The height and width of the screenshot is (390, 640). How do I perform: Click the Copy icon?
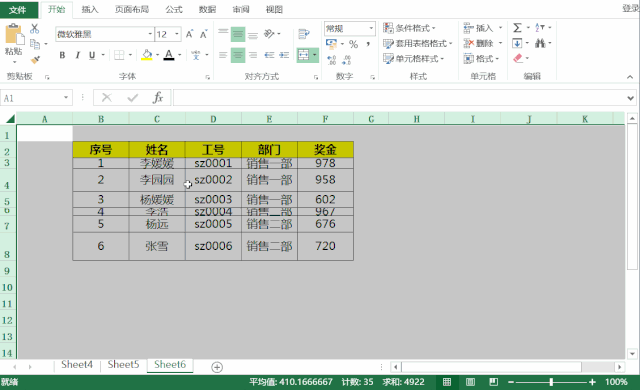(x=35, y=44)
